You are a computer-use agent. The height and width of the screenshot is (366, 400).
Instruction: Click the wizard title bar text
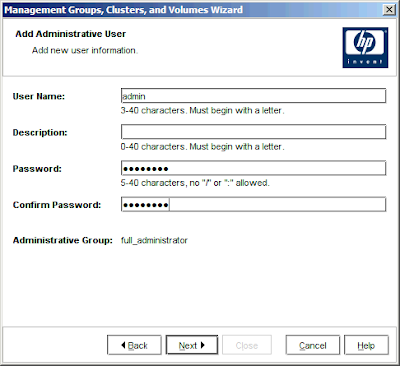click(123, 10)
